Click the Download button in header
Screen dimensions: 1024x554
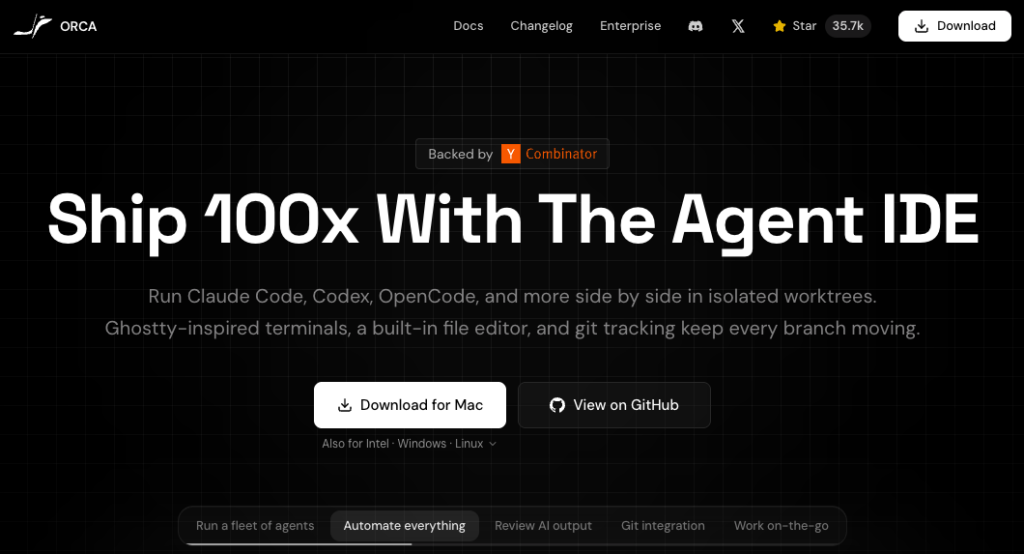tap(955, 26)
